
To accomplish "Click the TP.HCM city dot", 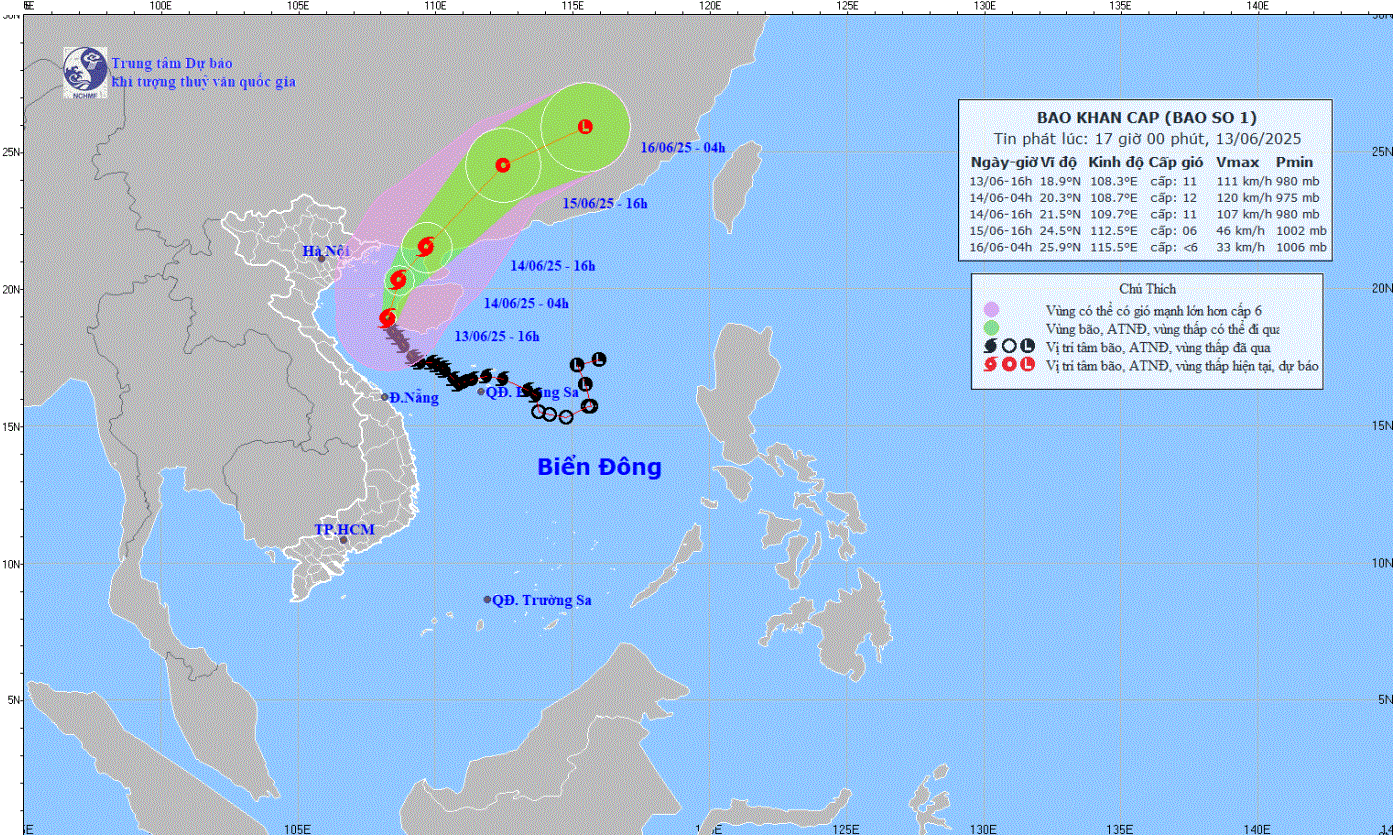I will (x=344, y=540).
